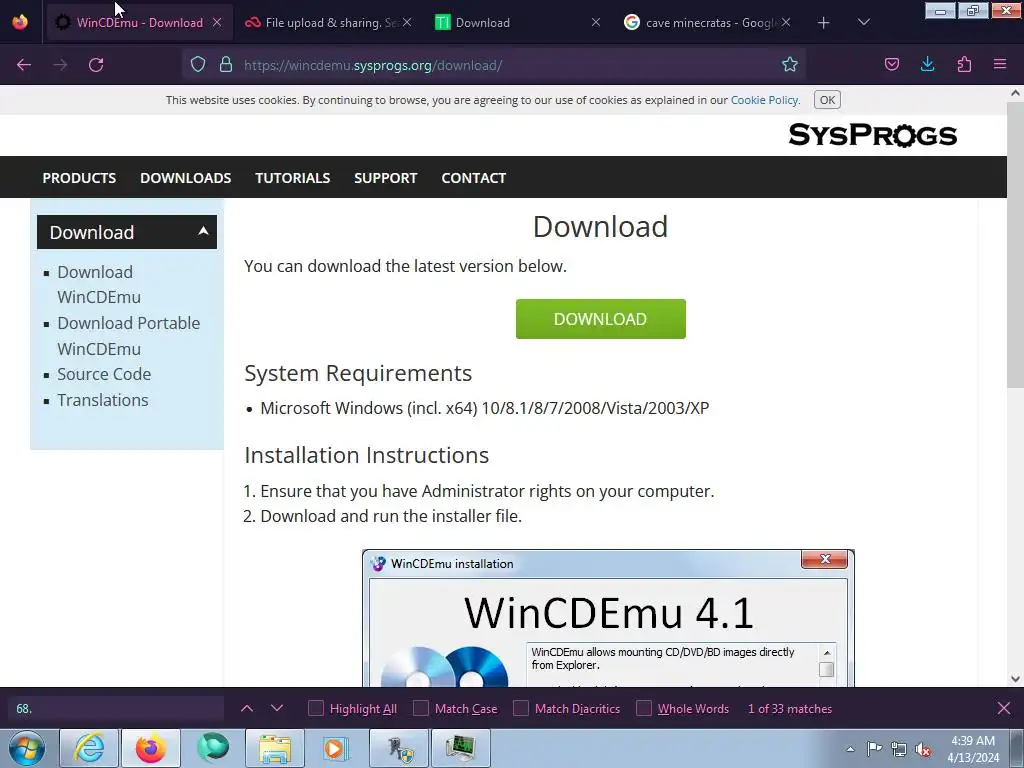Close the find bar

pos(1004,709)
